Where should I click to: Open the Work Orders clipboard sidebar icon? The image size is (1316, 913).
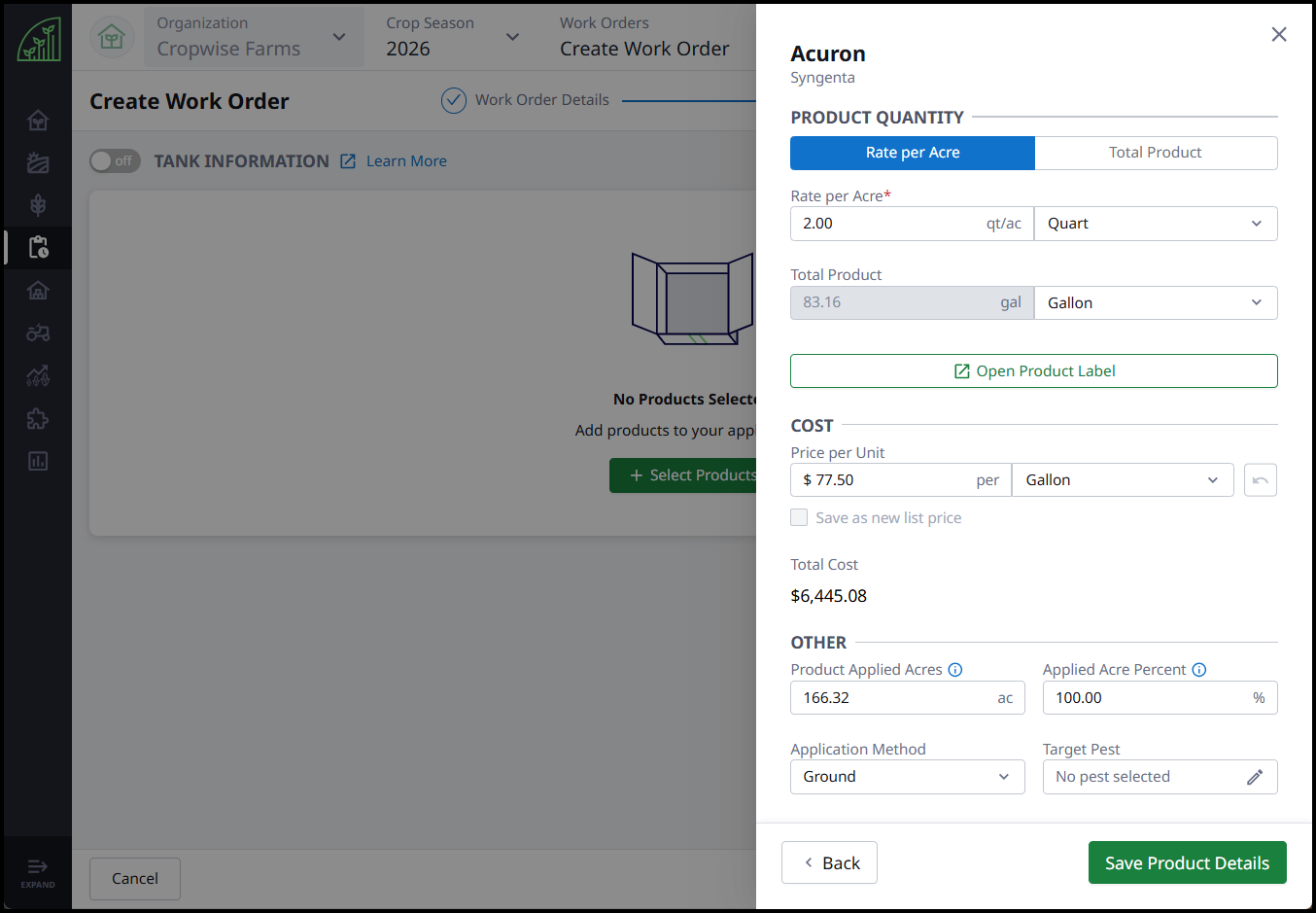point(38,248)
